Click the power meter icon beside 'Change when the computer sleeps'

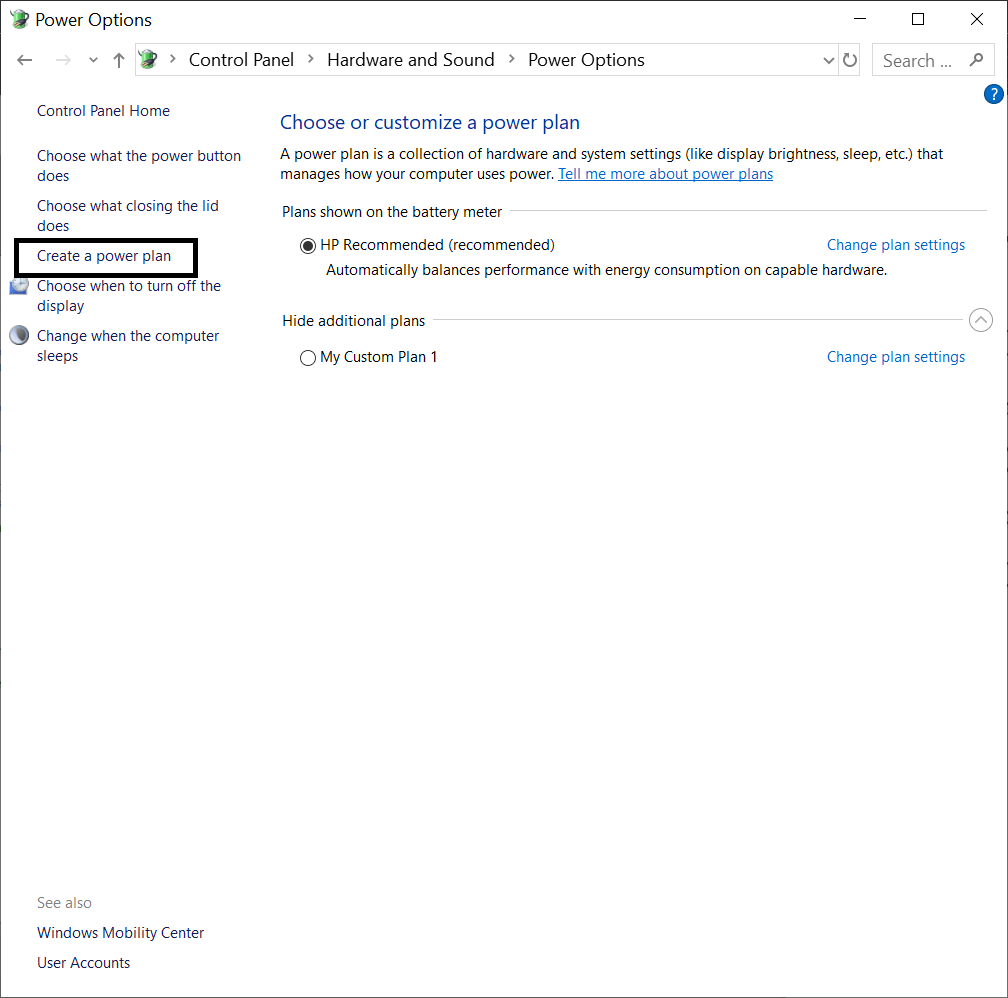click(19, 335)
